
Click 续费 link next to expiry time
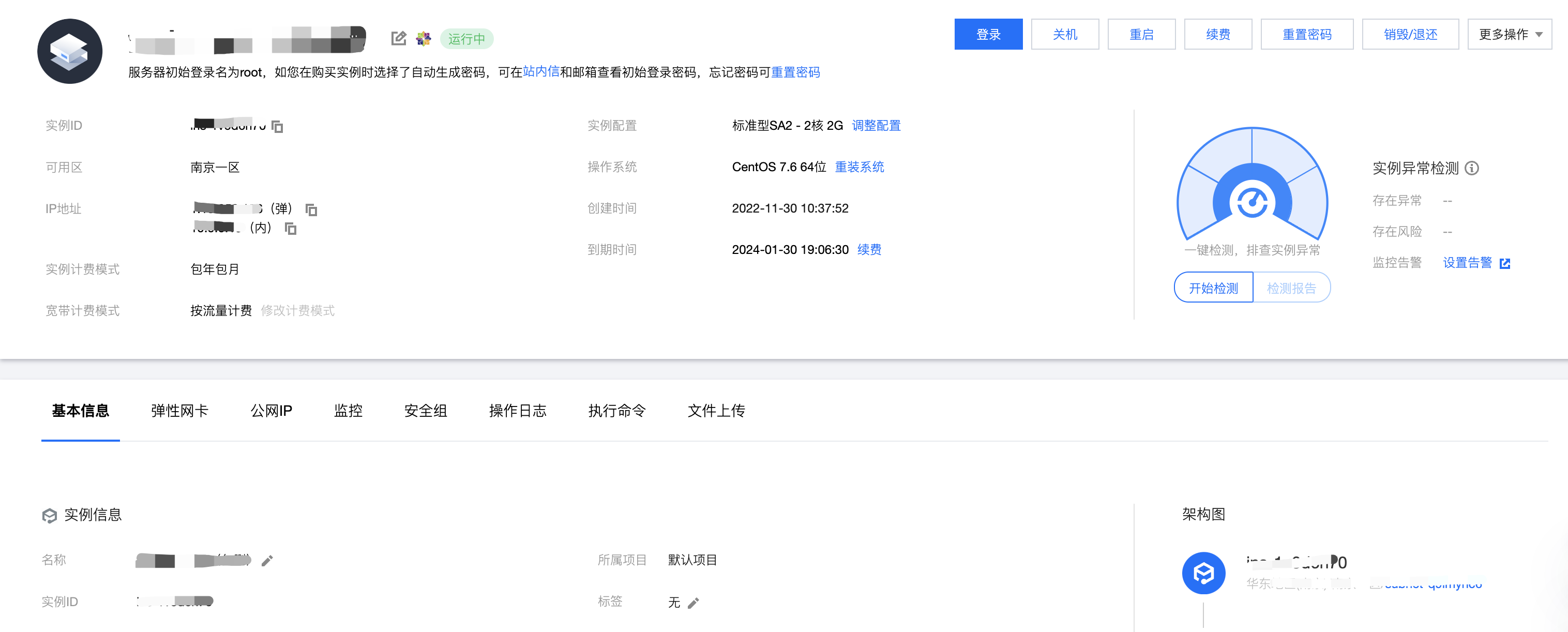pos(869,250)
